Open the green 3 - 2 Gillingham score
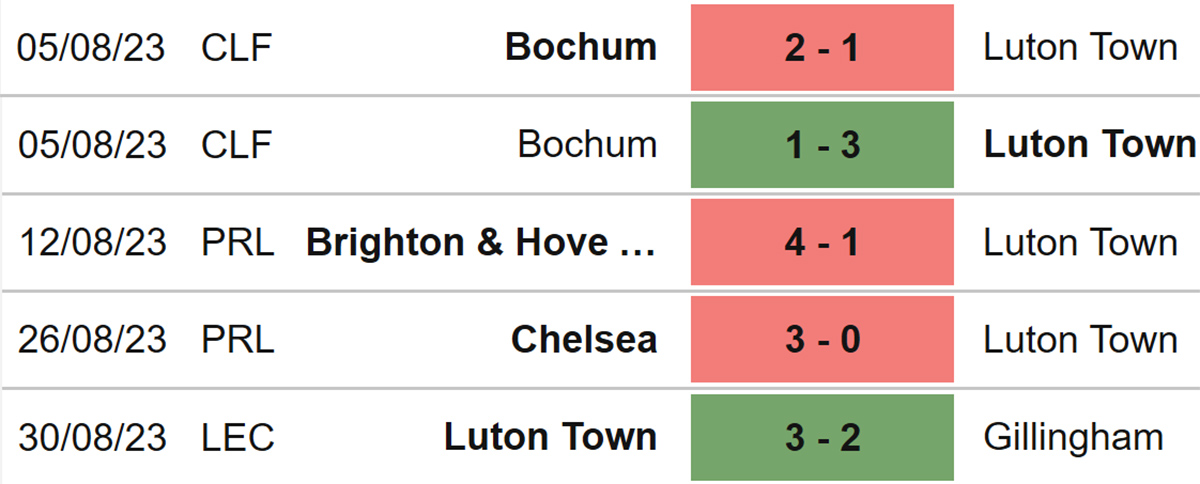The image size is (1200, 484). click(x=822, y=437)
